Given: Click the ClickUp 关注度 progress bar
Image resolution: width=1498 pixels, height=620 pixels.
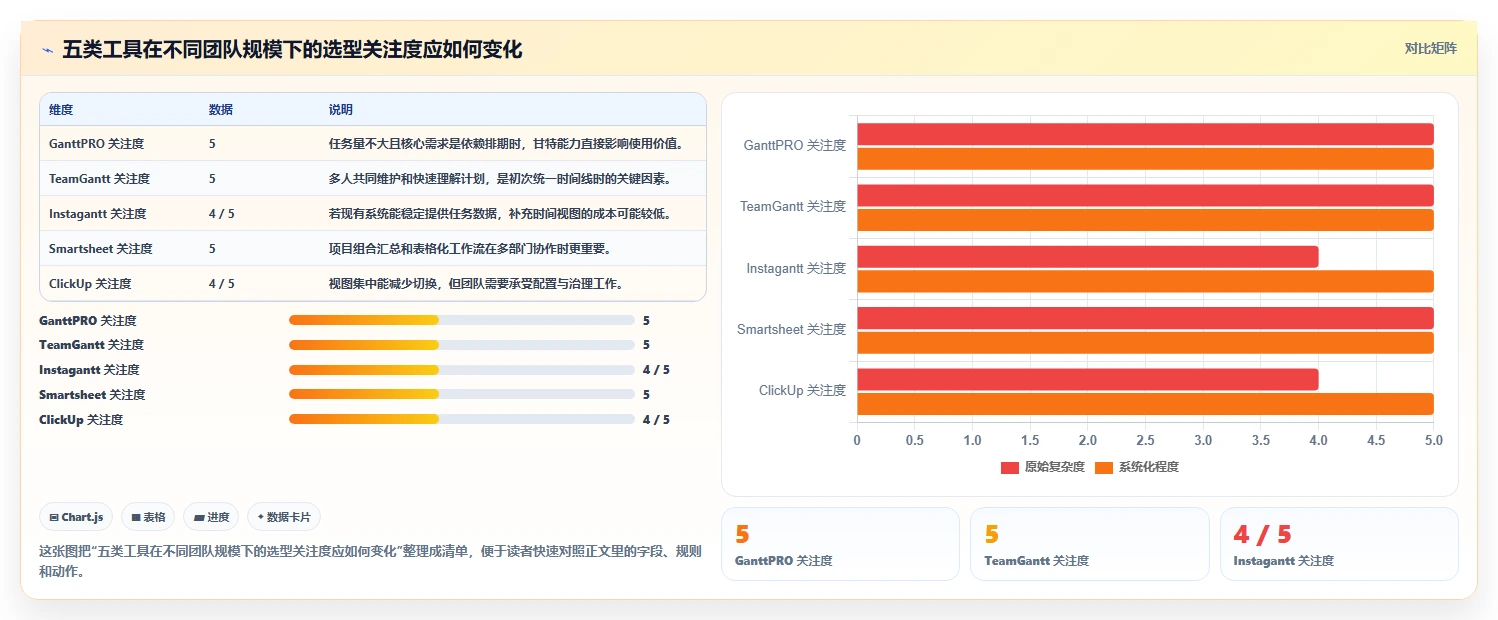Looking at the screenshot, I should tap(462, 419).
